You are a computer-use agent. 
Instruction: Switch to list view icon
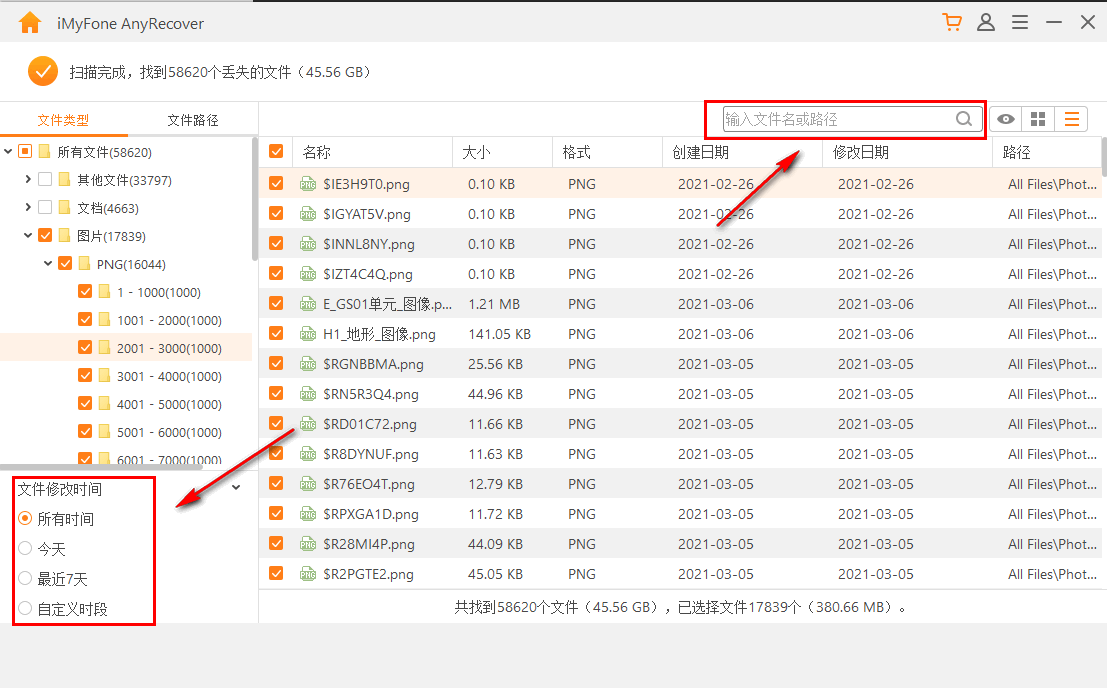pyautogui.click(x=1072, y=119)
